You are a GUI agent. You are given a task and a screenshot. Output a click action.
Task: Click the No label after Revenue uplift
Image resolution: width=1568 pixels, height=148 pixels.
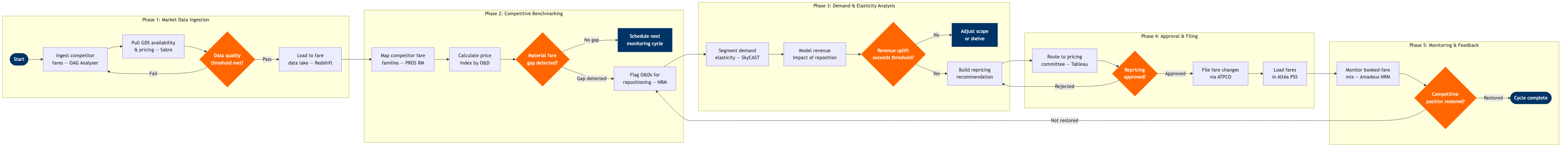click(936, 35)
